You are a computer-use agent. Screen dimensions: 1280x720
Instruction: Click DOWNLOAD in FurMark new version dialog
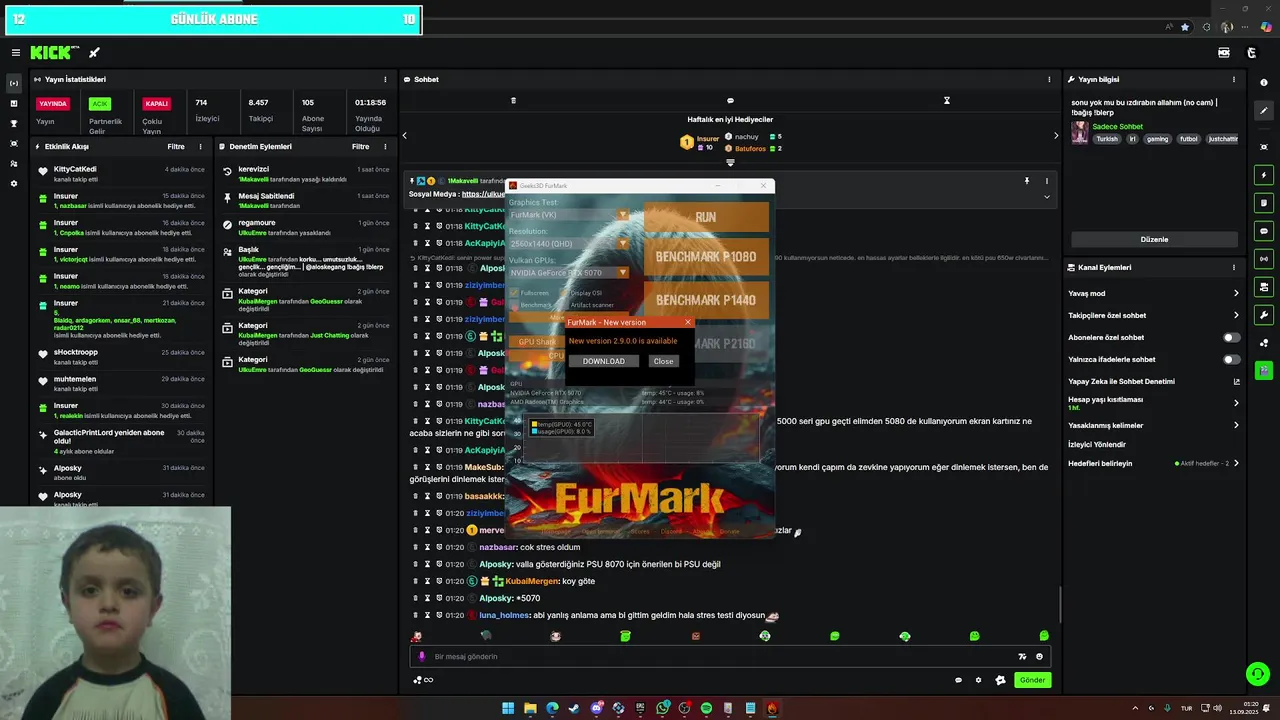click(604, 361)
